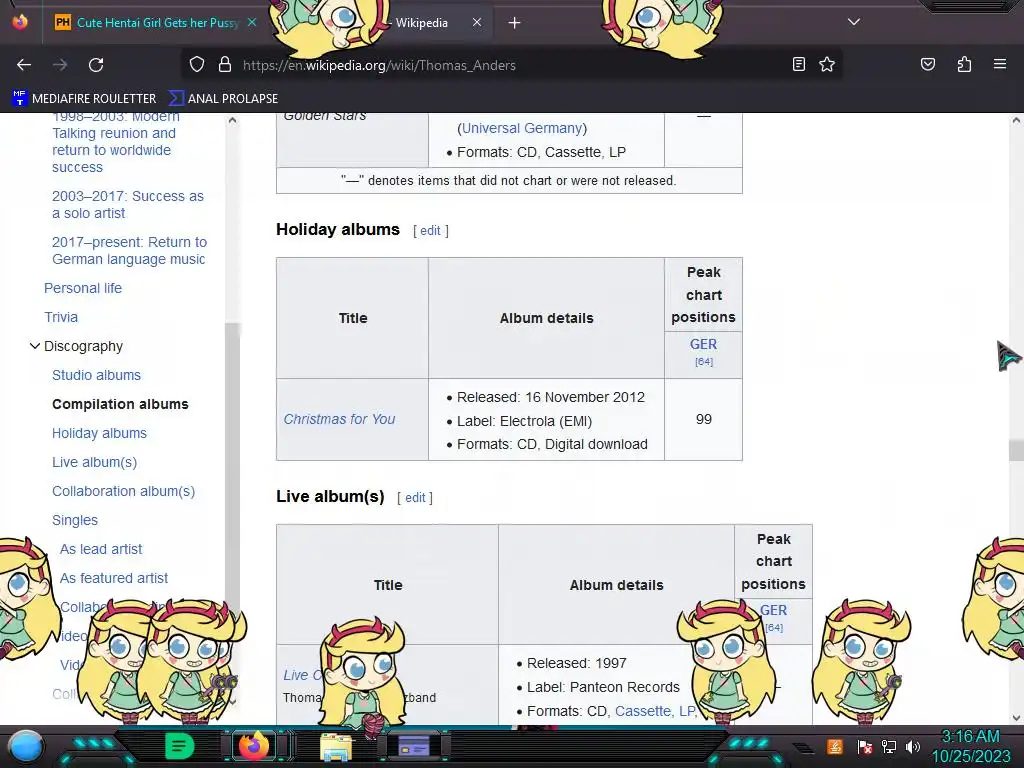1024x768 pixels.
Task: Switch to the Wikipedia tab
Action: (422, 23)
